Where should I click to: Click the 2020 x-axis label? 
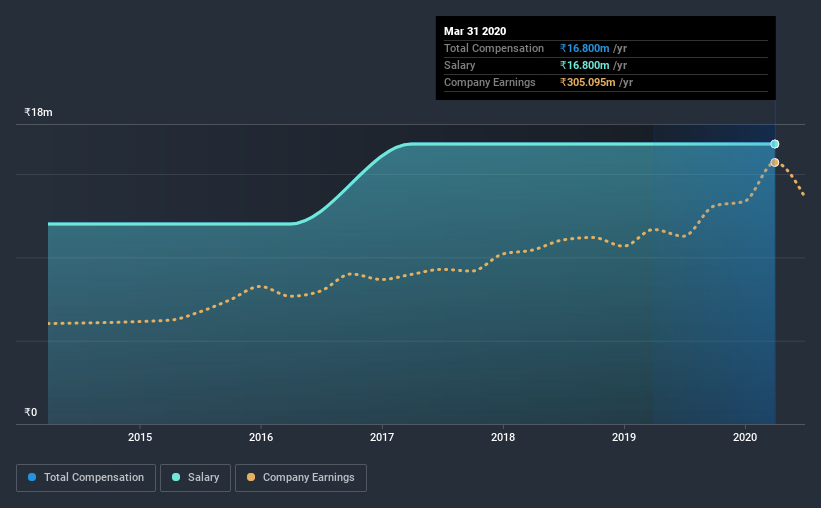745,437
